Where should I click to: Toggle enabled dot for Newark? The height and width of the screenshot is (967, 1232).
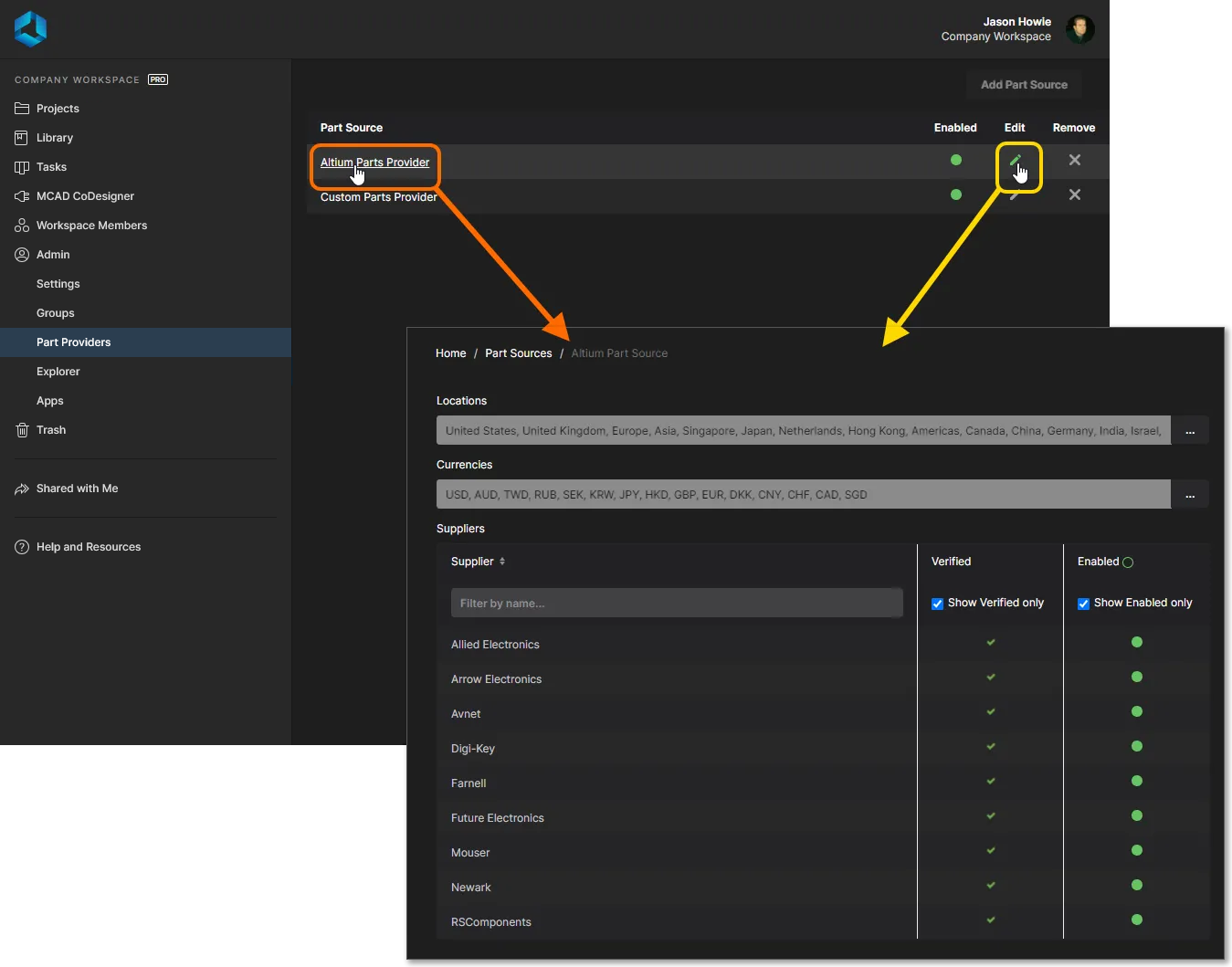click(1137, 885)
